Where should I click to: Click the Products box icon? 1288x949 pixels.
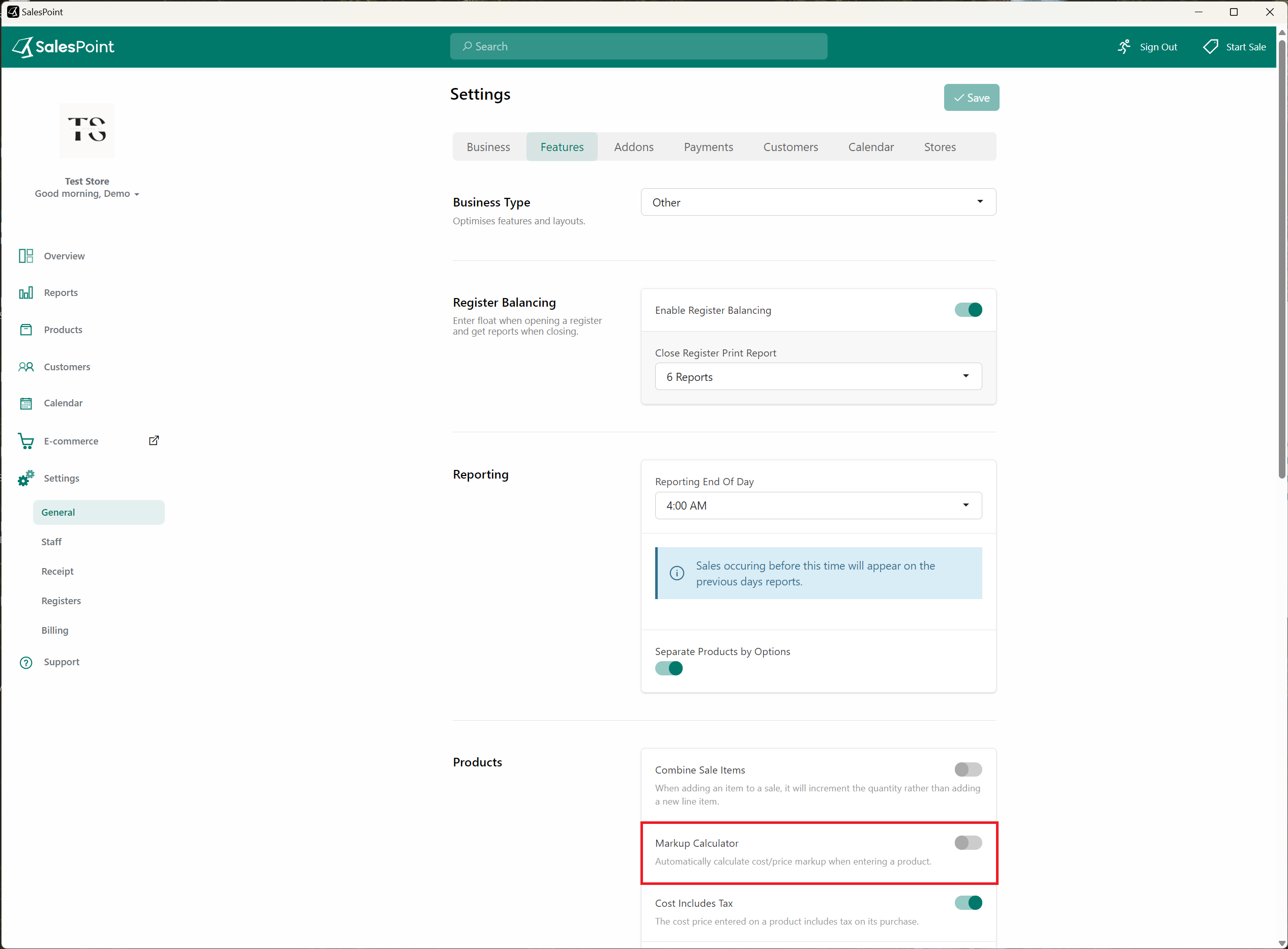coord(26,330)
